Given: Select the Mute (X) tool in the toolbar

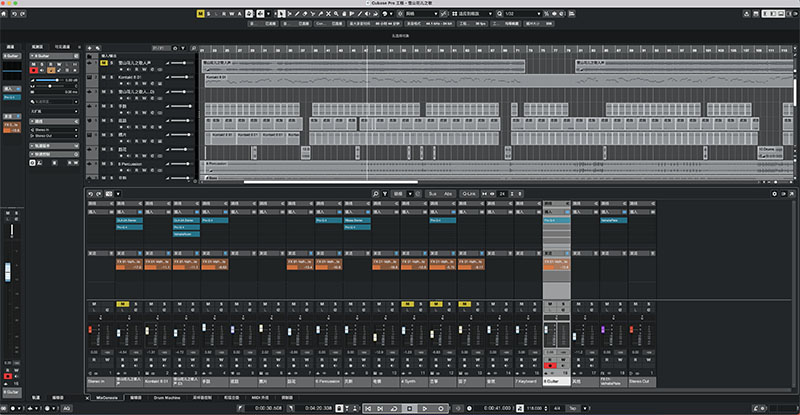Looking at the screenshot, I should click(x=328, y=14).
